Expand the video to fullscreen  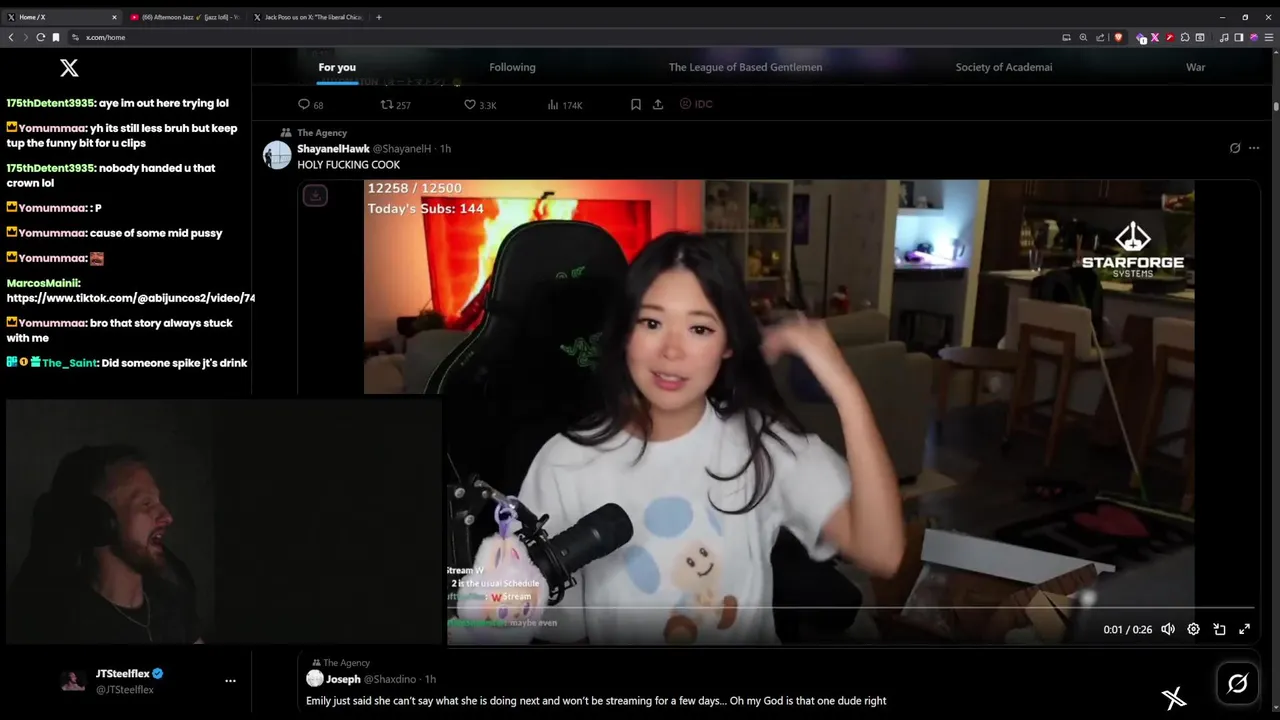click(x=1245, y=629)
